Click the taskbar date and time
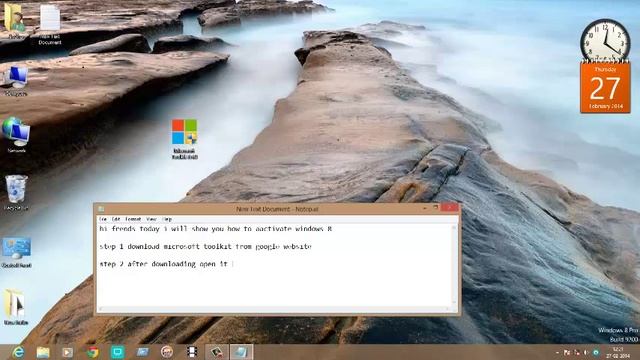Viewport: 640px width, 360px height. 618,352
